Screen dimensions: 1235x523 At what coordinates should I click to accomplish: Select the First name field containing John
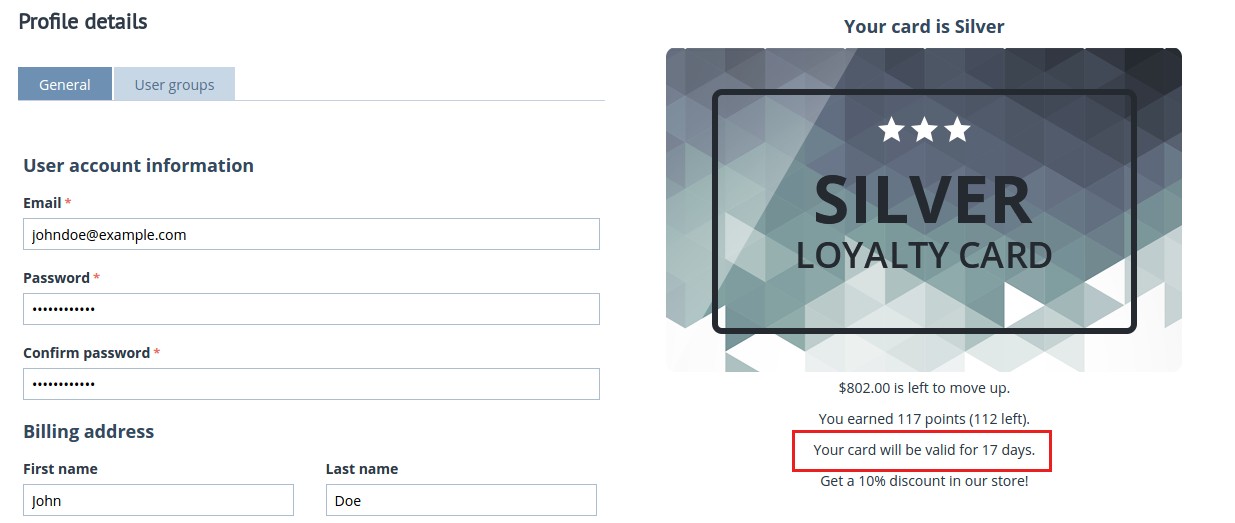point(158,500)
